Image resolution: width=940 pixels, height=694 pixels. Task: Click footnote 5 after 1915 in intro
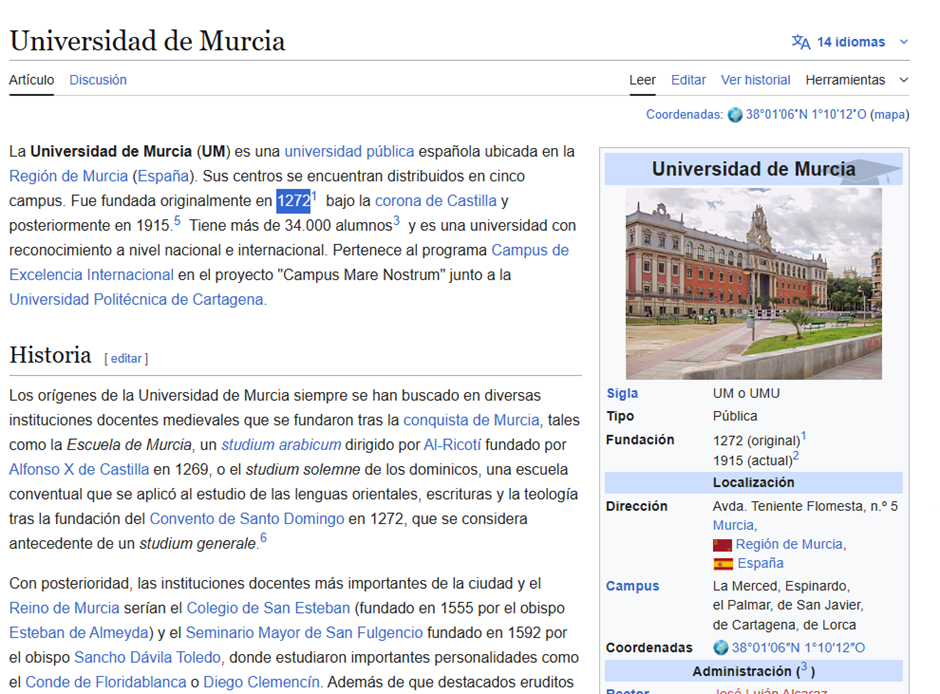(177, 220)
